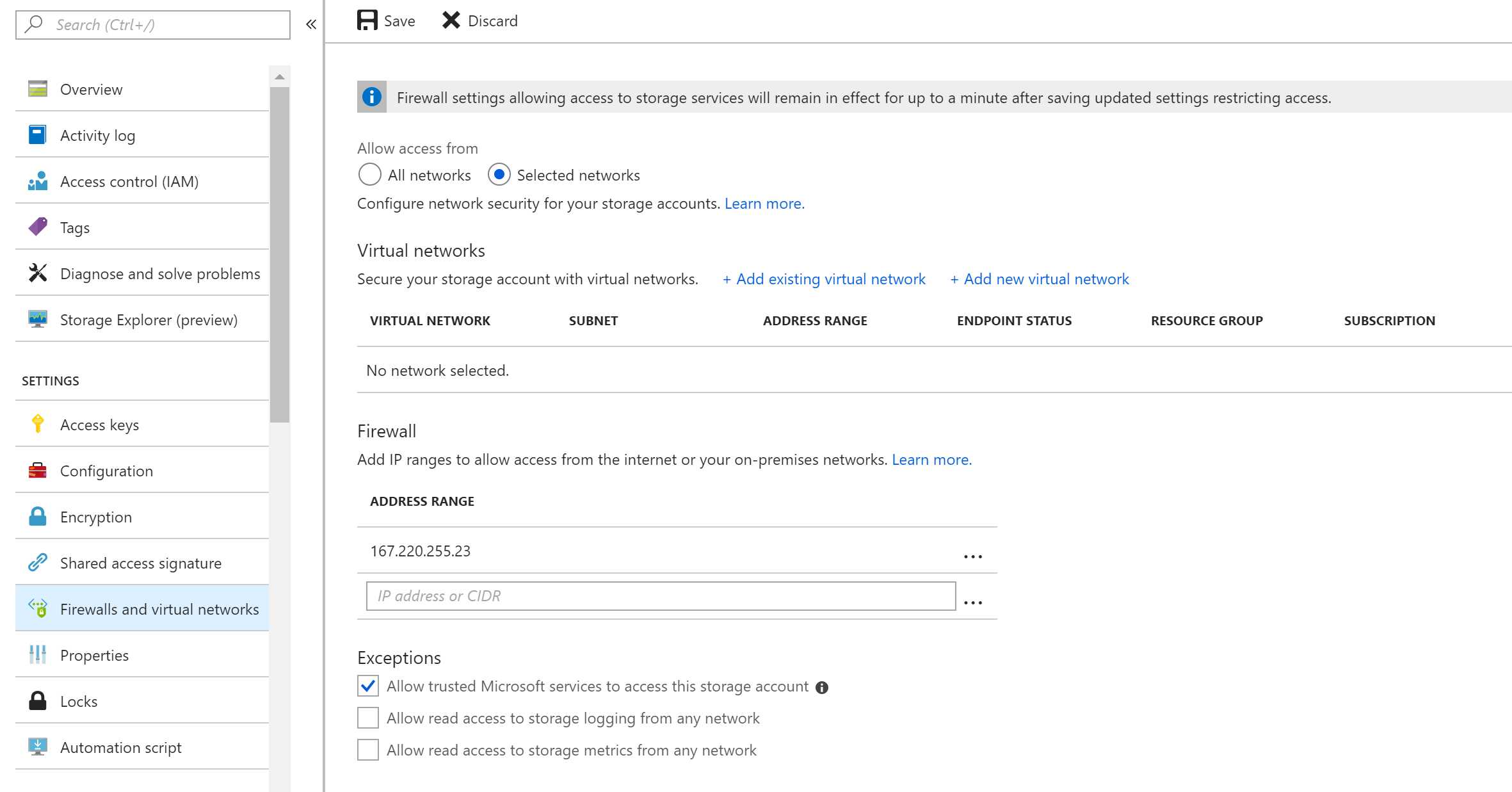Click Add existing virtual network link
Viewport: 1512px width, 792px height.
pyautogui.click(x=824, y=279)
